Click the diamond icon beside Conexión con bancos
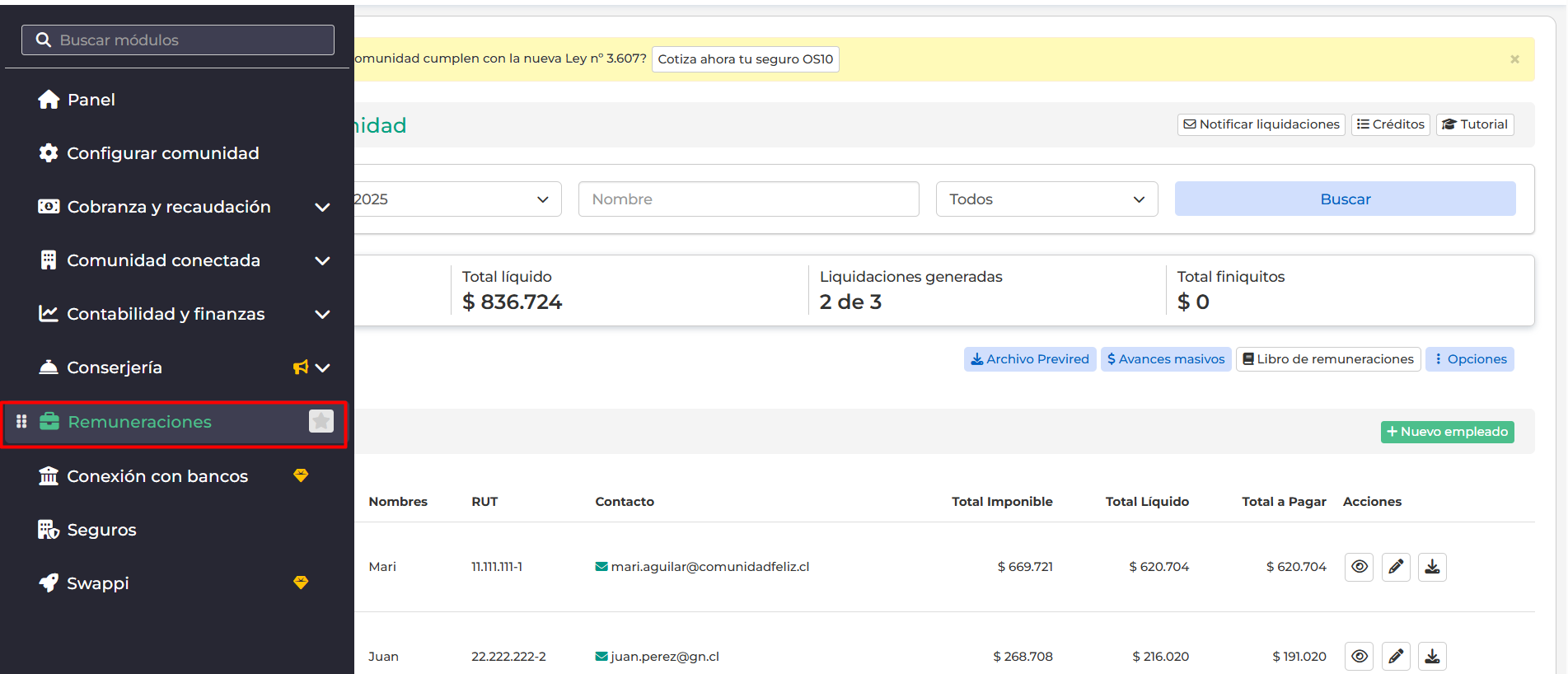Viewport: 1568px width, 674px height. click(x=301, y=475)
